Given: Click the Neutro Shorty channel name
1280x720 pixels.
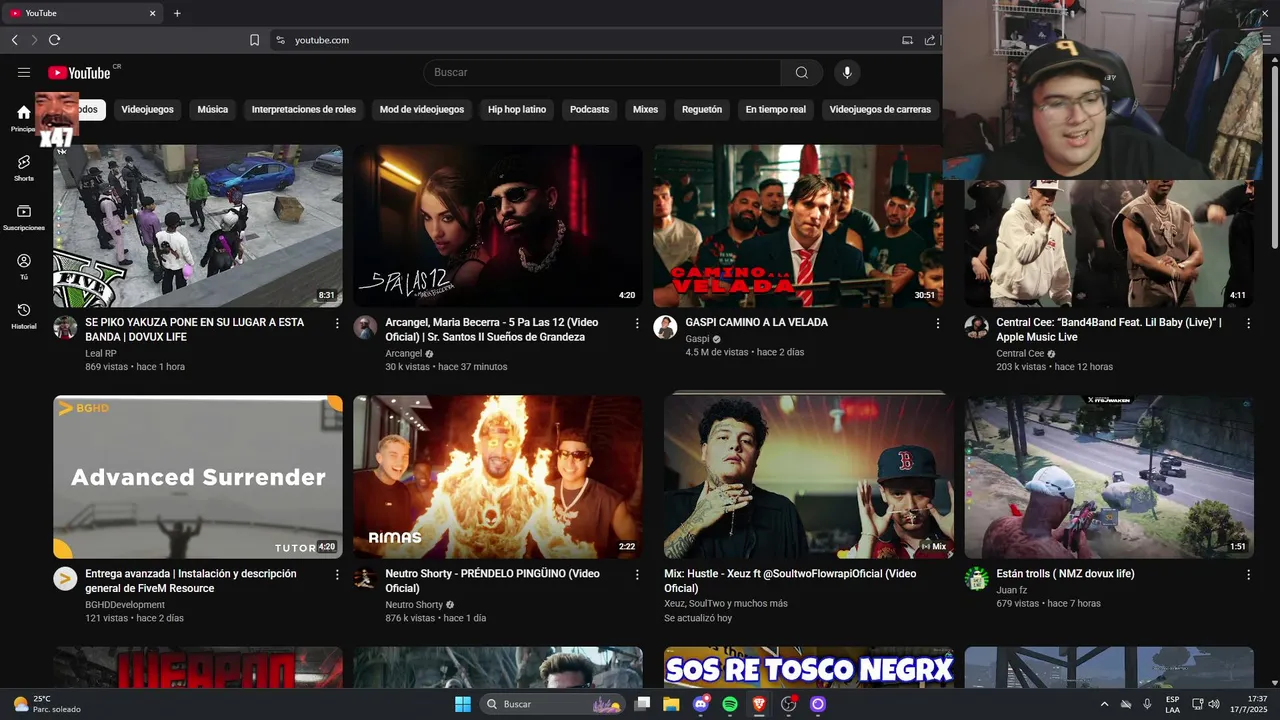Looking at the screenshot, I should [x=414, y=604].
